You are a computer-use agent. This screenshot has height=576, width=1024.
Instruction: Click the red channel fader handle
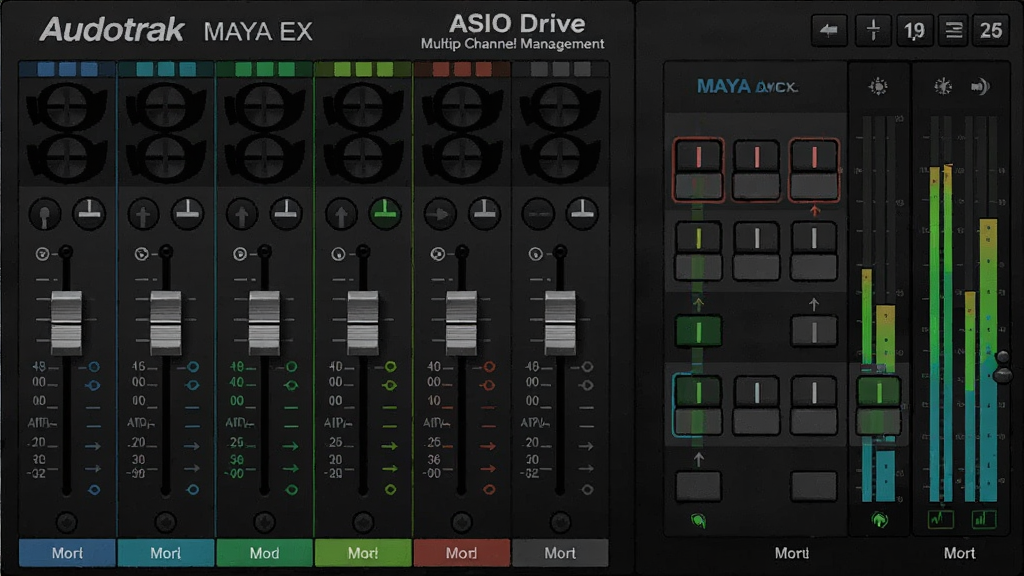[461, 322]
